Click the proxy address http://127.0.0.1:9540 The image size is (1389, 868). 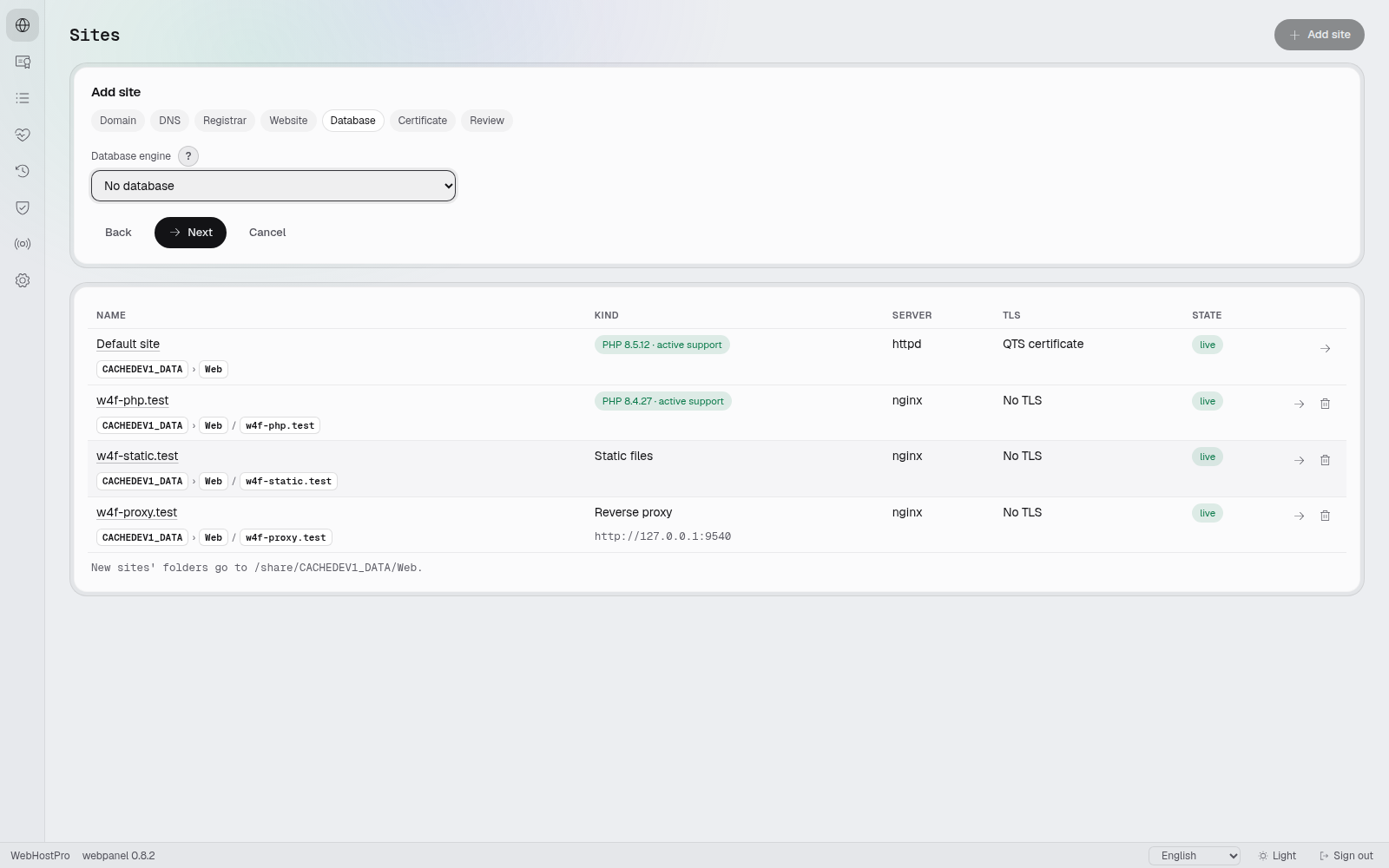[x=662, y=536]
